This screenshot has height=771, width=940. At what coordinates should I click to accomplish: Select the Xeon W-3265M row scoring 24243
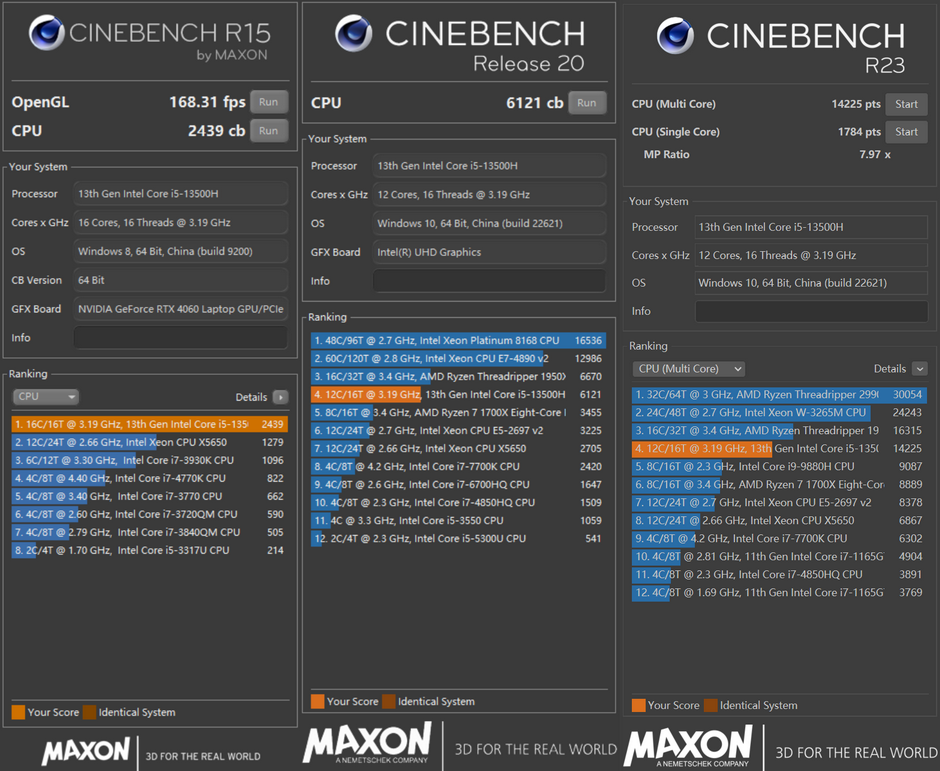[x=779, y=412]
